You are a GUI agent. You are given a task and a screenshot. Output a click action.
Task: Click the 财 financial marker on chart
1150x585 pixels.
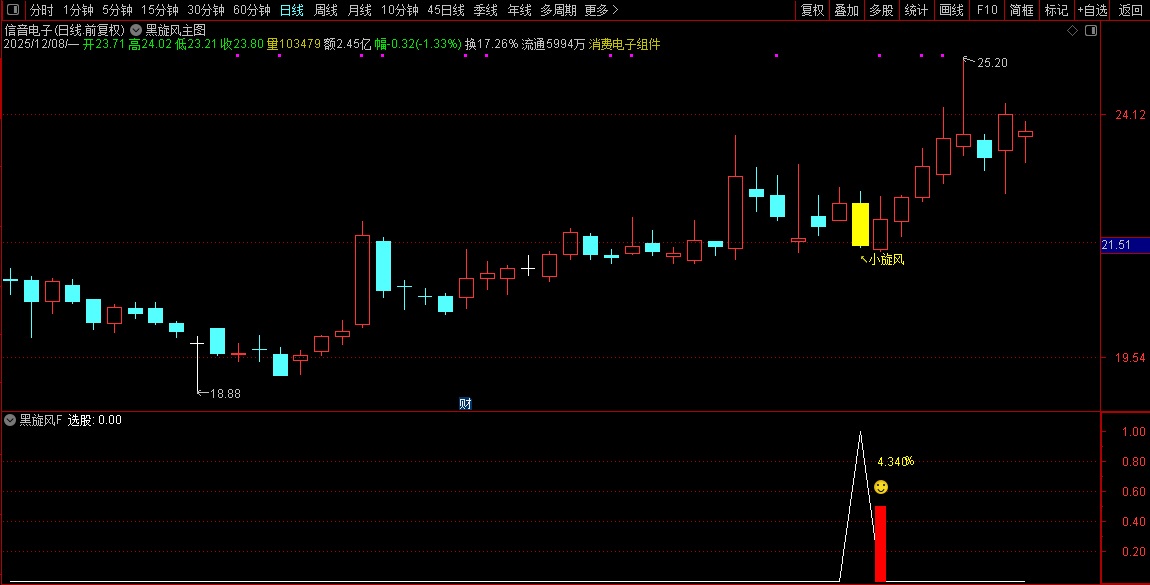[x=465, y=404]
